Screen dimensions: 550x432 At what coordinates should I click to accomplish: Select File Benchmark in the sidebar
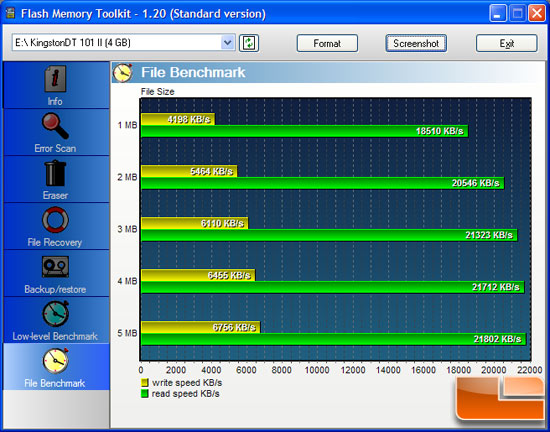click(56, 367)
